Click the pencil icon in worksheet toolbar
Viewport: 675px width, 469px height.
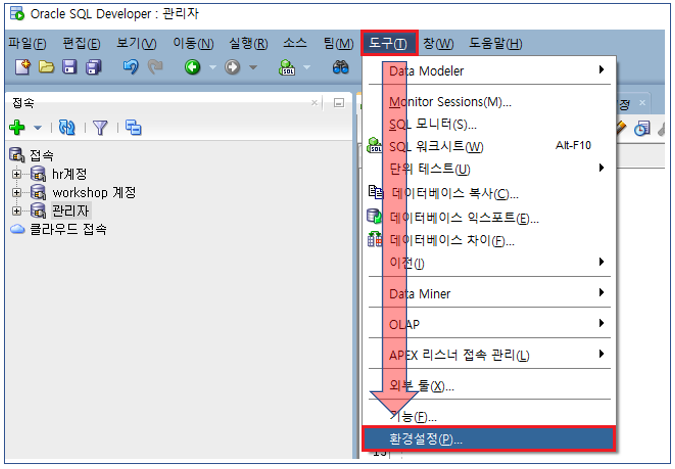click(621, 128)
